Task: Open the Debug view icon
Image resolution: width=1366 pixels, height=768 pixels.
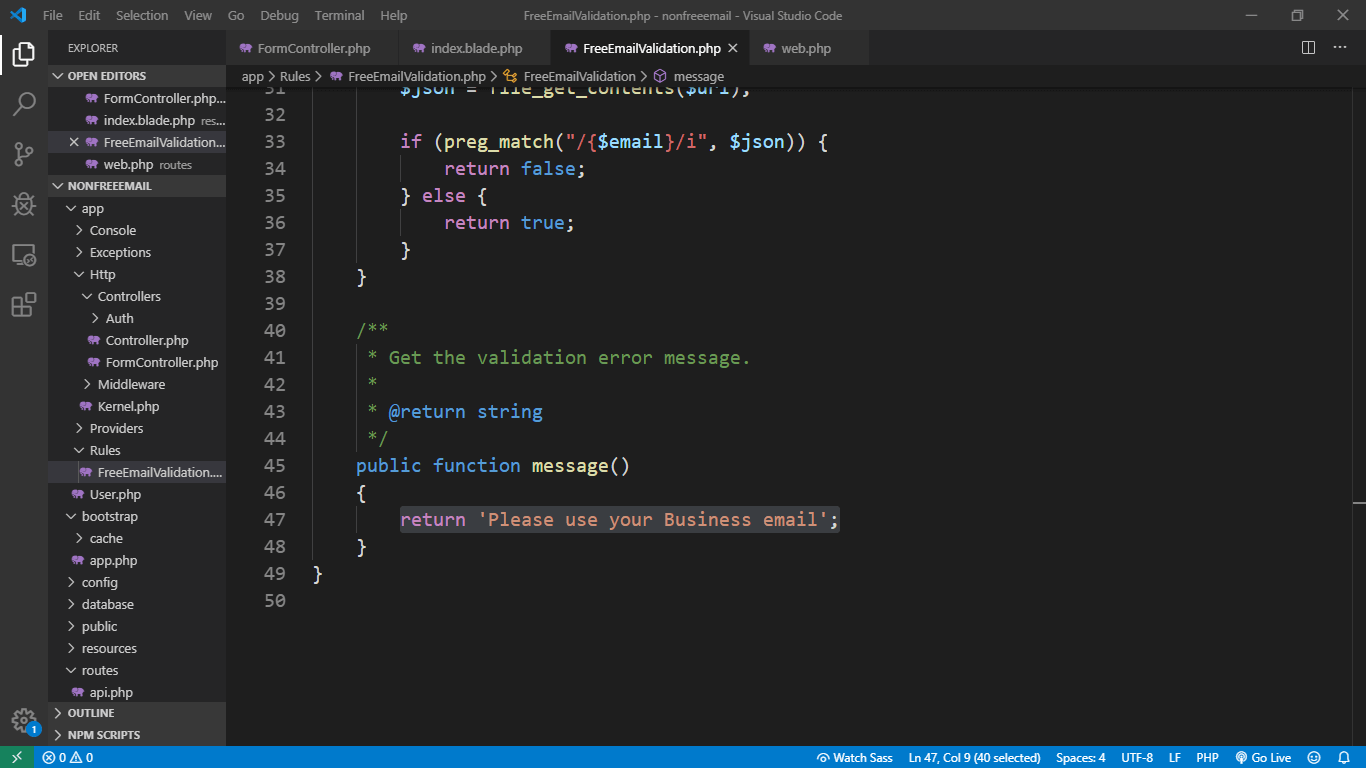Action: point(24,204)
